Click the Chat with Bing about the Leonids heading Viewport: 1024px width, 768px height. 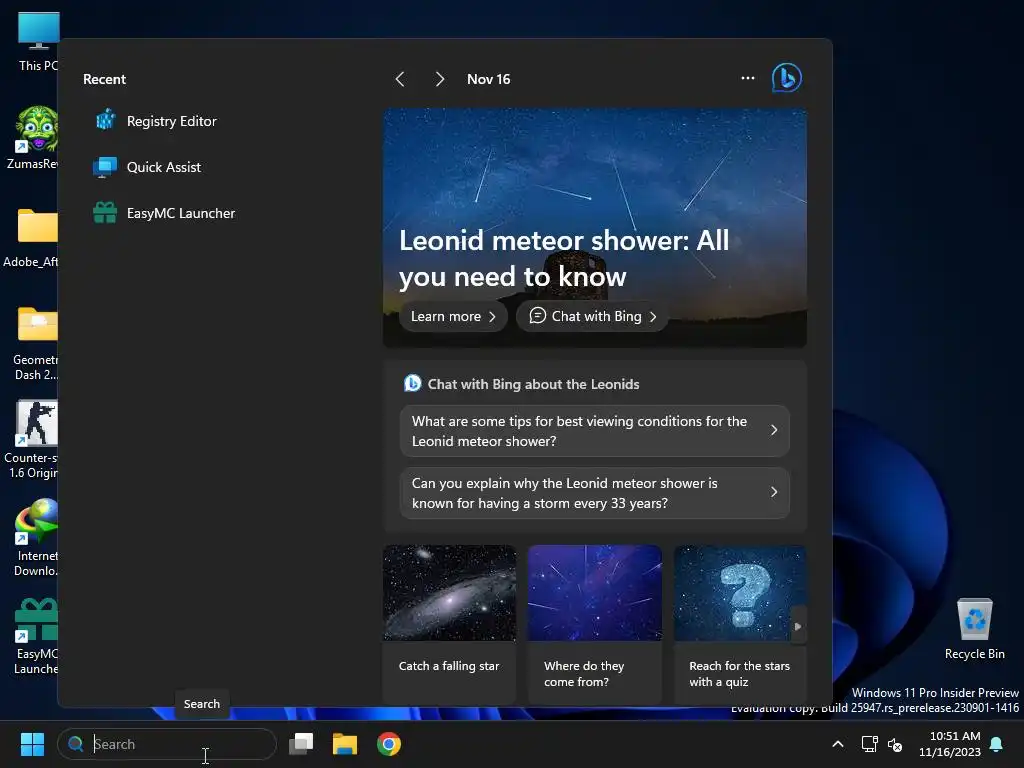[533, 384]
